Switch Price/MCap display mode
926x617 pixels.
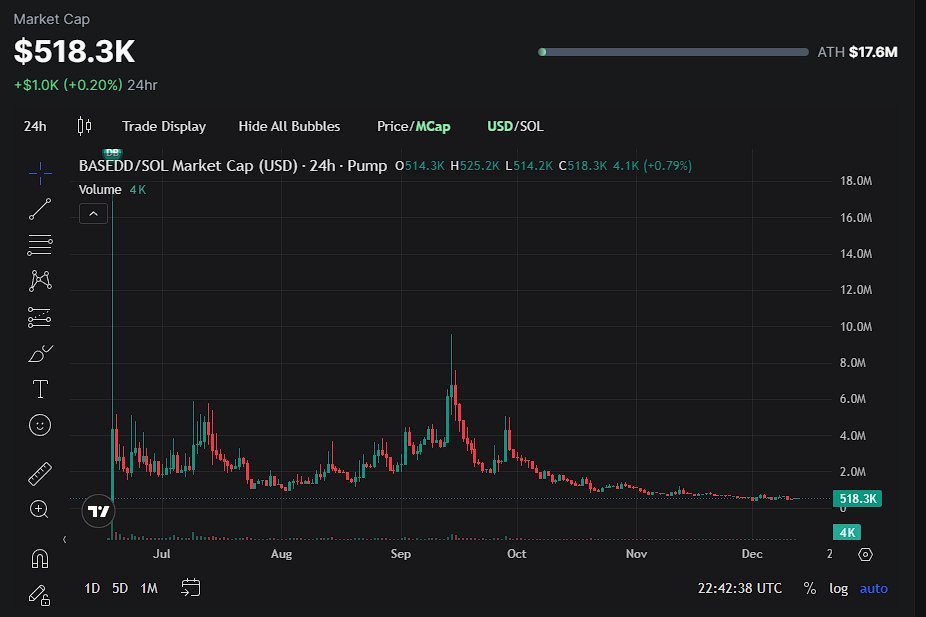click(x=413, y=126)
